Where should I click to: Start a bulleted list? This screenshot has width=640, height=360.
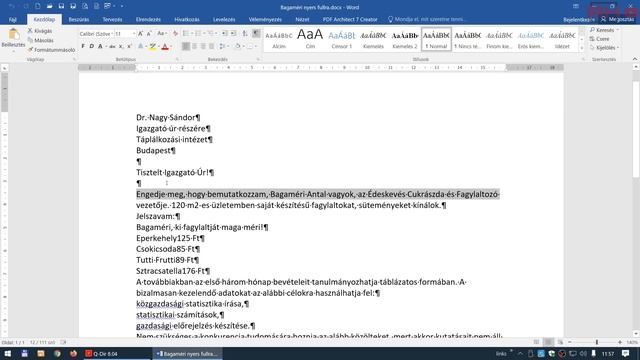(186, 33)
